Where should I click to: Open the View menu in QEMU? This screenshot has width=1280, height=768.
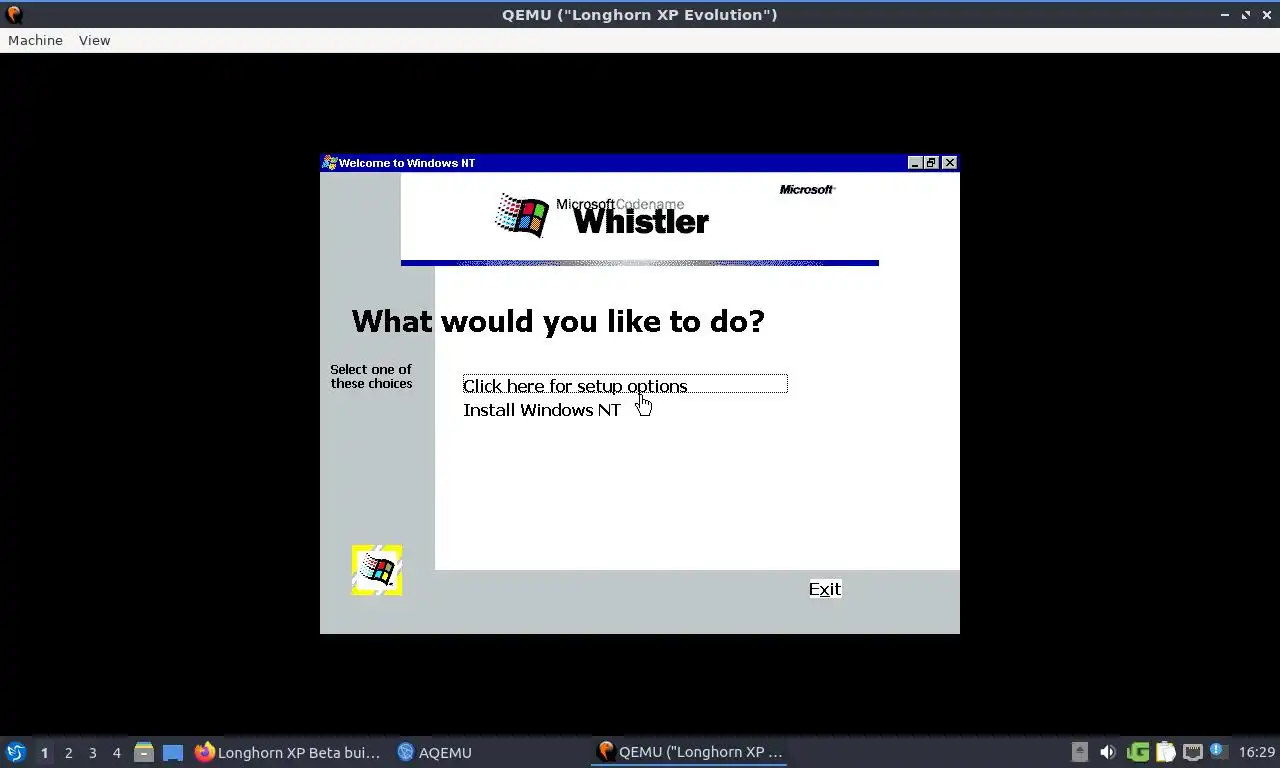[x=94, y=40]
